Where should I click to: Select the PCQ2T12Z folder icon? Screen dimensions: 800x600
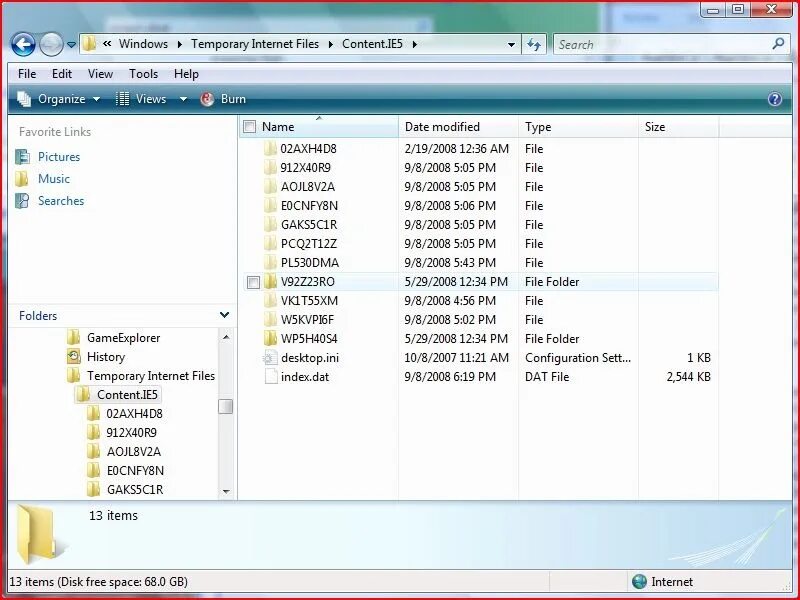tap(270, 243)
